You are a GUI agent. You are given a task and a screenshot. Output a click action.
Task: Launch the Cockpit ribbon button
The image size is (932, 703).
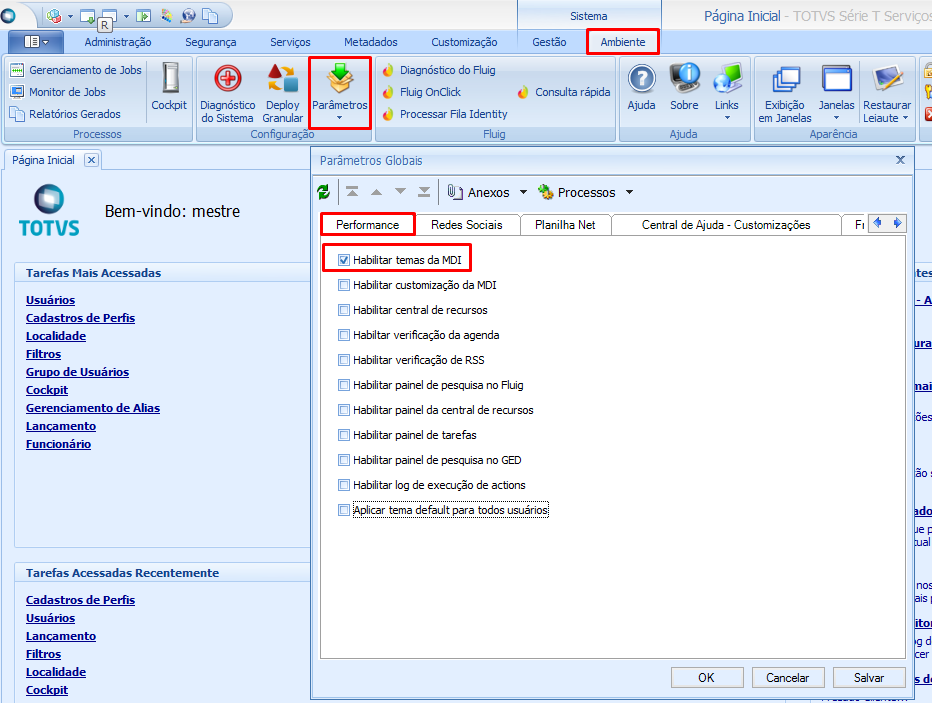(x=169, y=87)
